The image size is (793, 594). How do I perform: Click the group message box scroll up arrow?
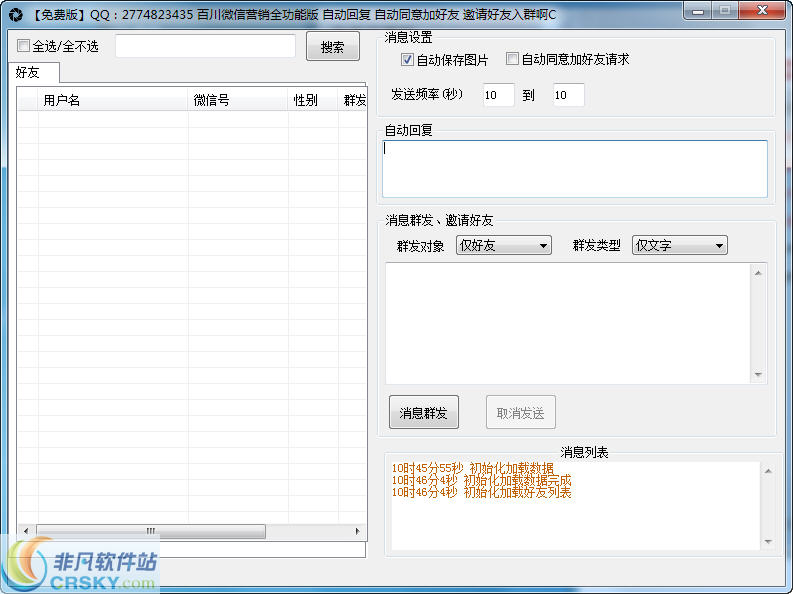coord(758,273)
